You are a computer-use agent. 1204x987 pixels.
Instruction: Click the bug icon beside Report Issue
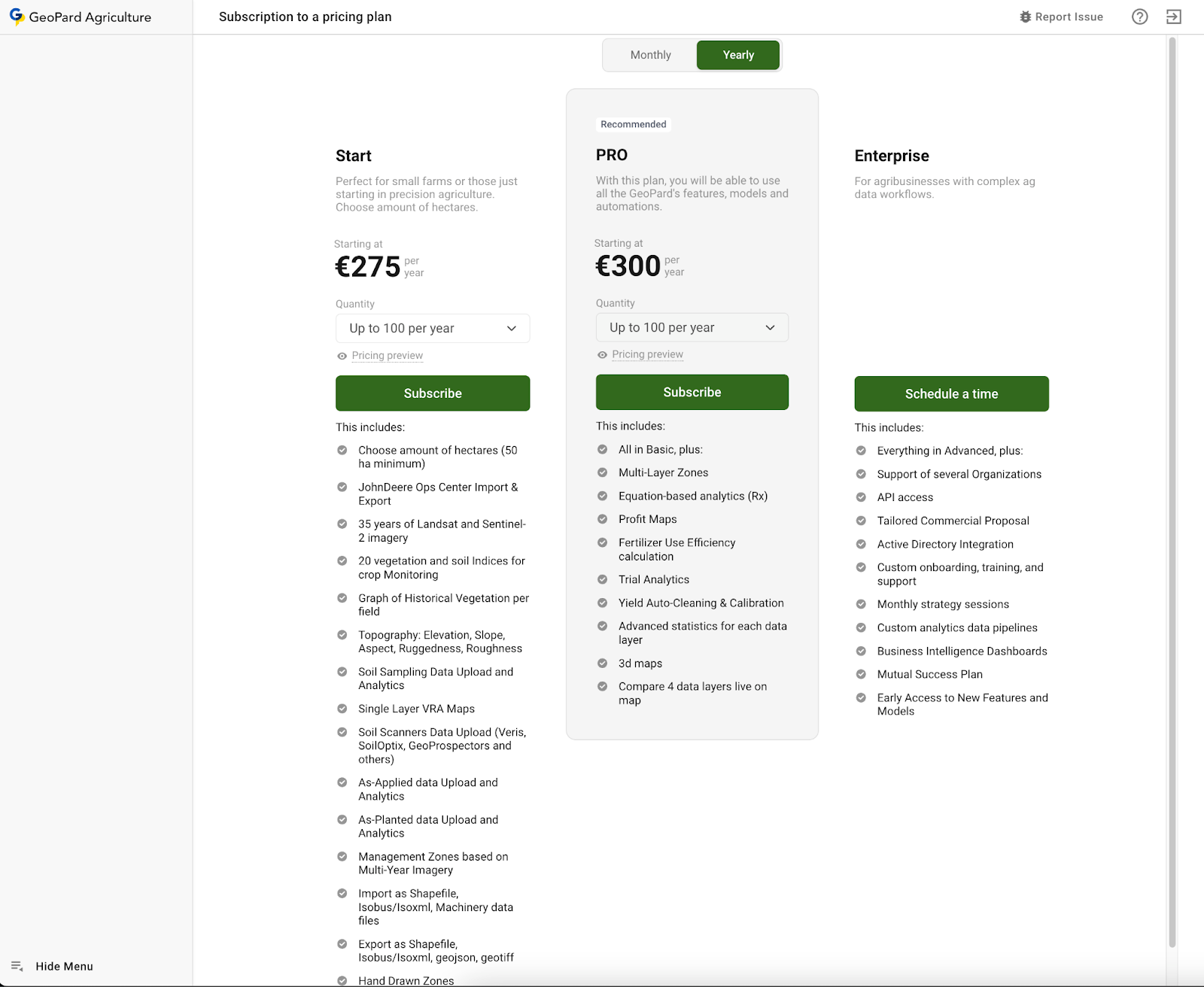tap(1025, 17)
